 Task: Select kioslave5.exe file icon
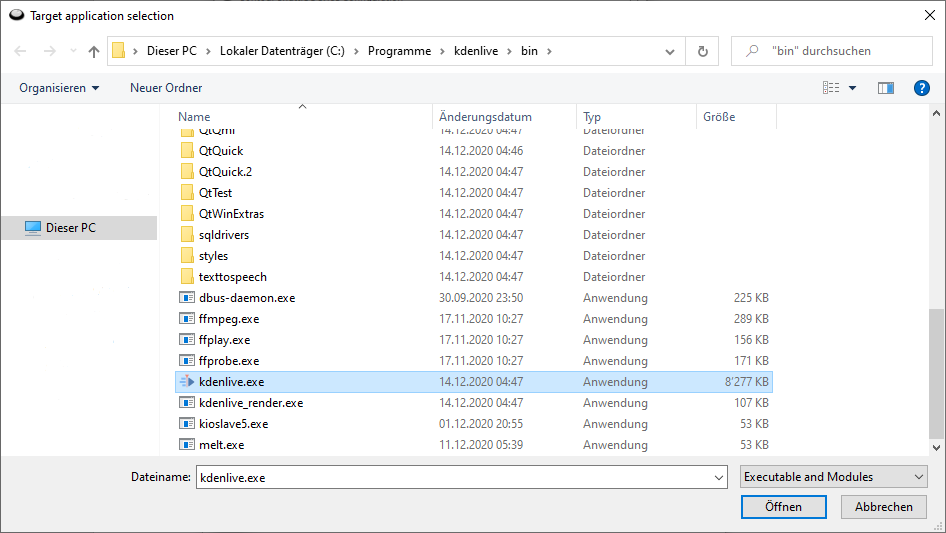tap(187, 424)
